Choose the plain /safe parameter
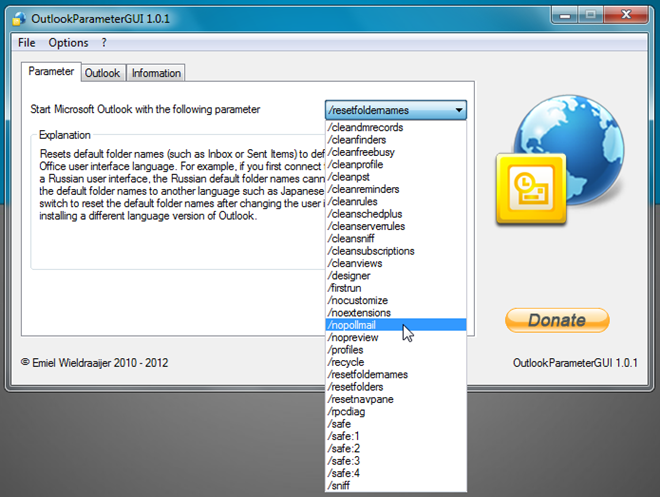Image resolution: width=660 pixels, height=497 pixels. (x=396, y=424)
